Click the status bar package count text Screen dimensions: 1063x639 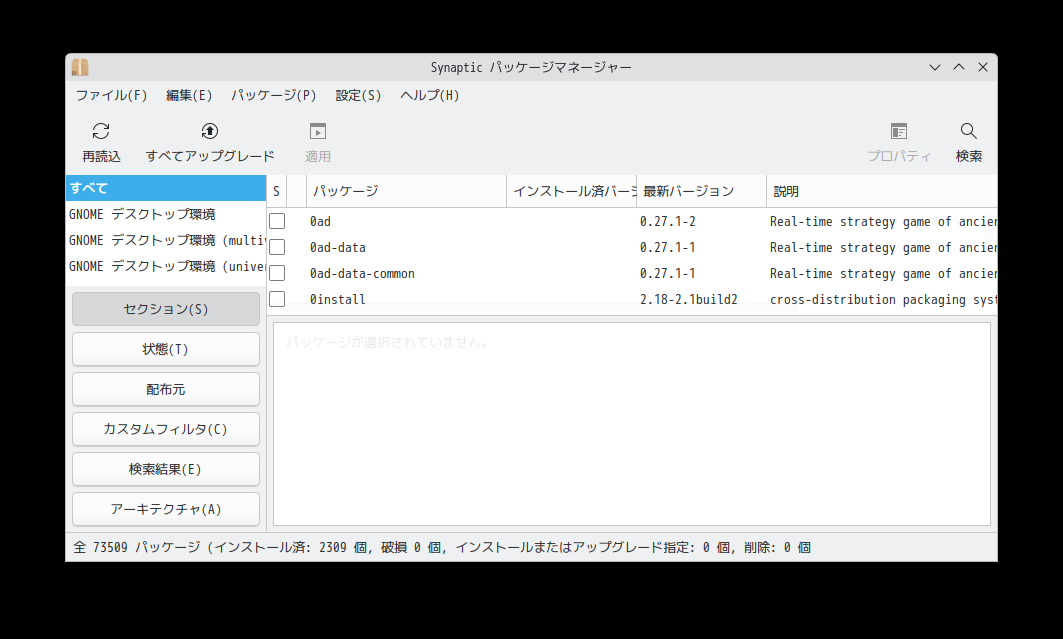pyautogui.click(x=442, y=548)
